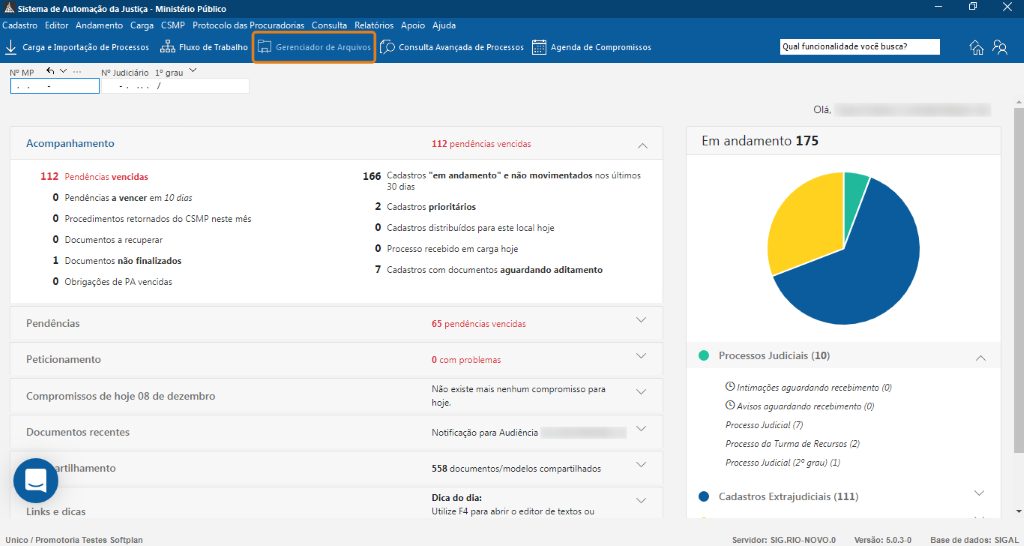Click the green Processos Judiciais legend dot
This screenshot has height=546, width=1024.
point(703,356)
